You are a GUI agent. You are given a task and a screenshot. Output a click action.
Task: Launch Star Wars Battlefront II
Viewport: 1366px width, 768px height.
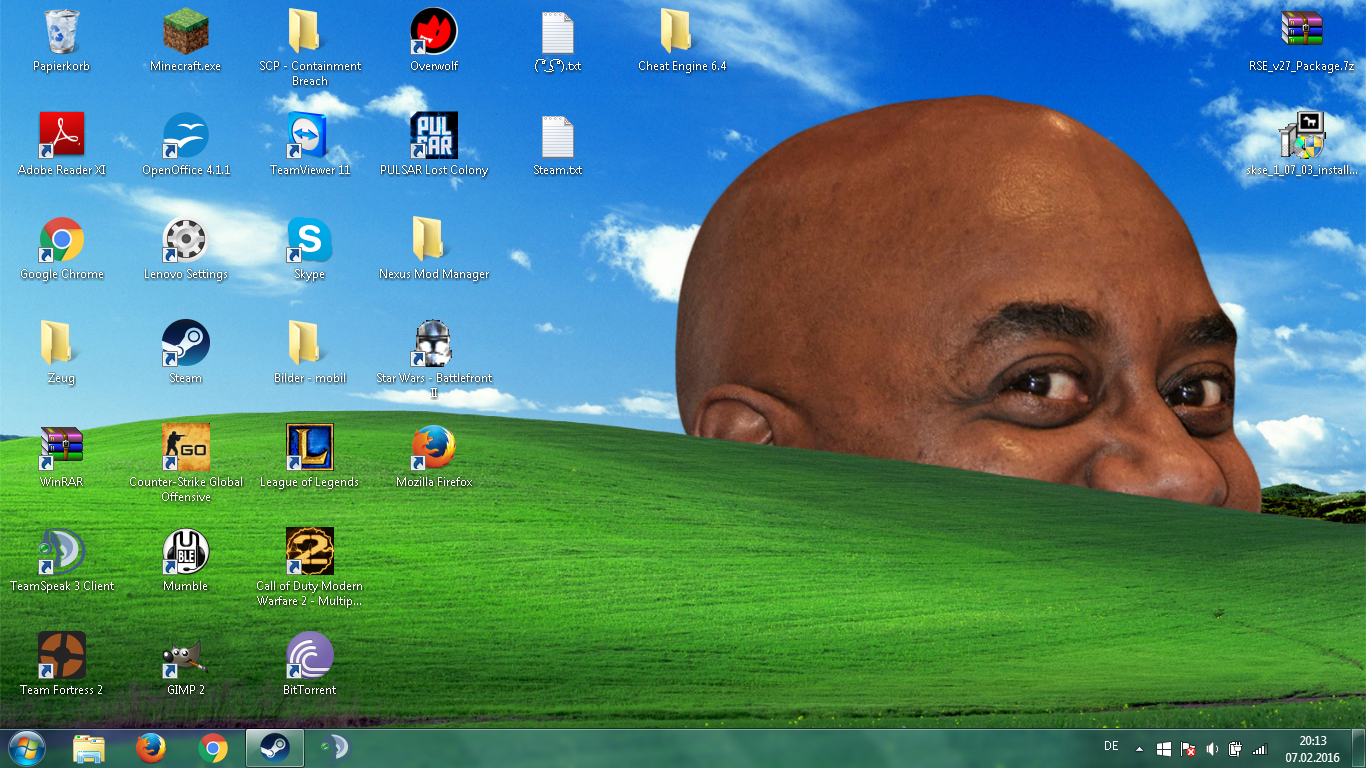(x=433, y=343)
